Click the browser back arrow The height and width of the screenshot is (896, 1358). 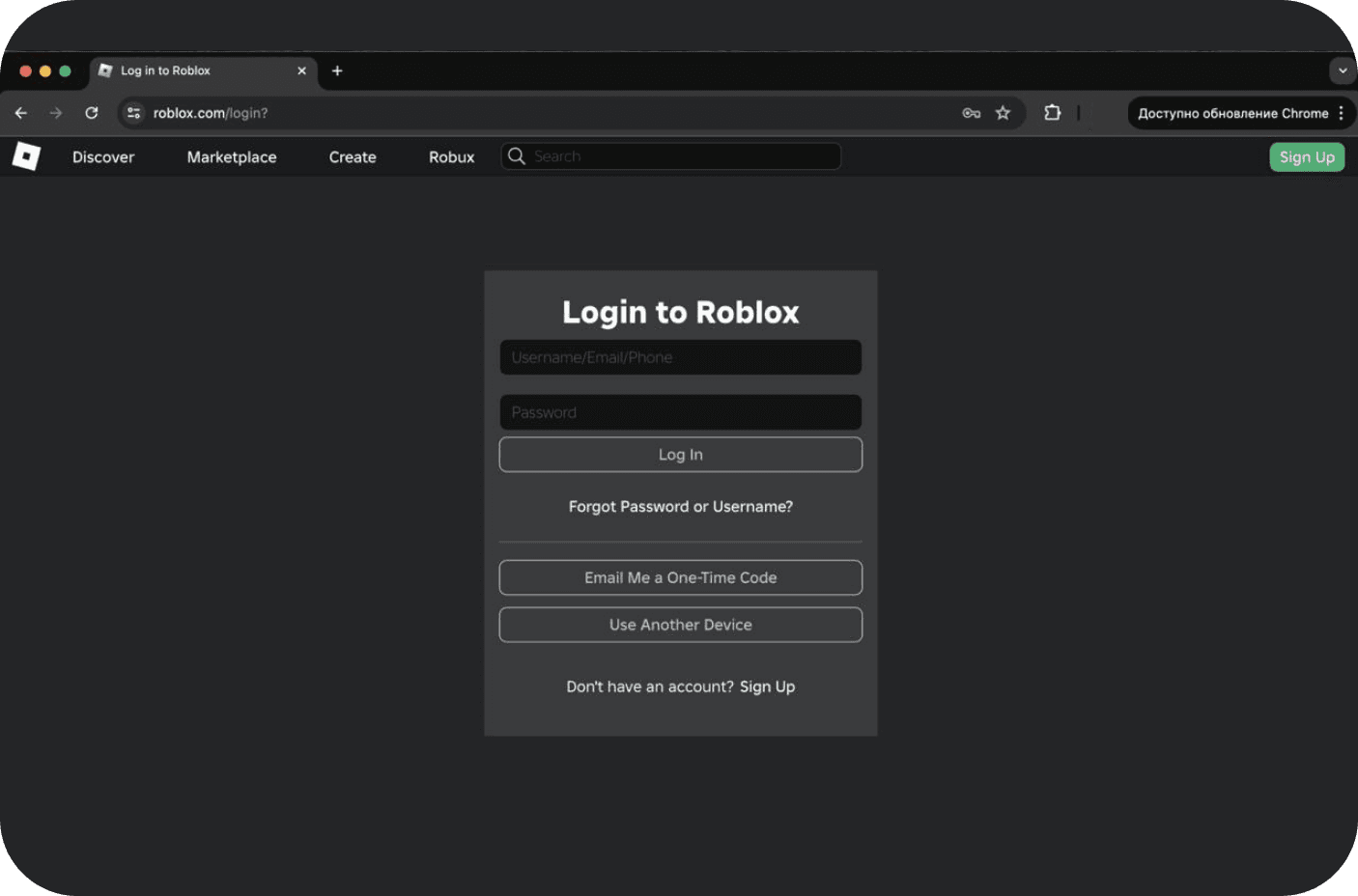click(21, 113)
